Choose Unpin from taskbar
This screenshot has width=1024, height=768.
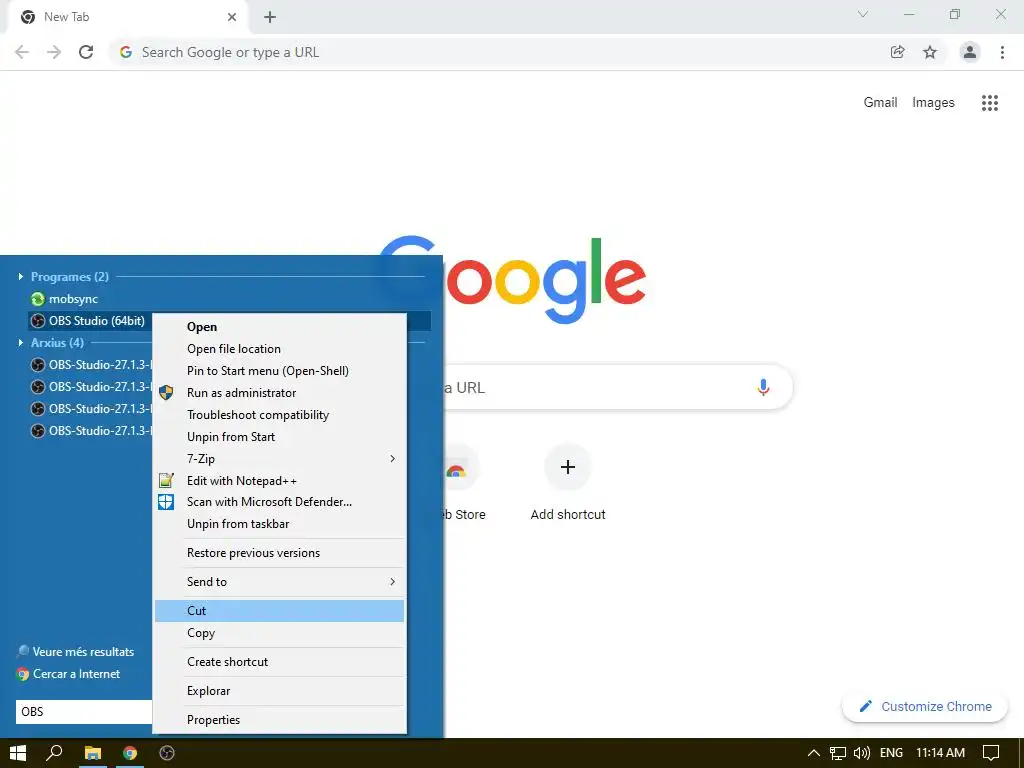coord(280,524)
